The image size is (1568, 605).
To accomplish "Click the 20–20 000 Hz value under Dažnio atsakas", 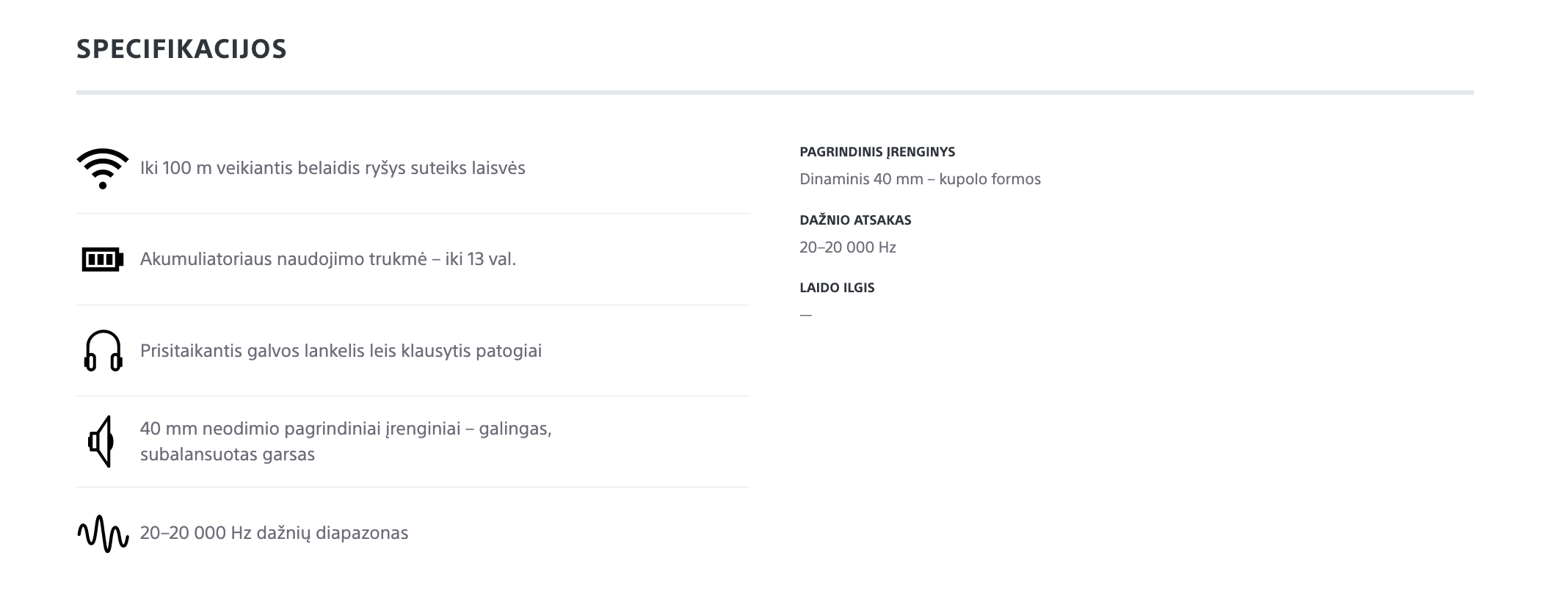I will [x=848, y=247].
